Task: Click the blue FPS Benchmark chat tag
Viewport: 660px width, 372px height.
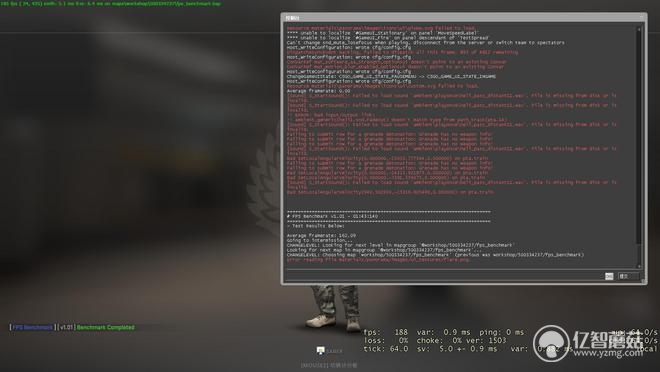Action: coord(33,327)
